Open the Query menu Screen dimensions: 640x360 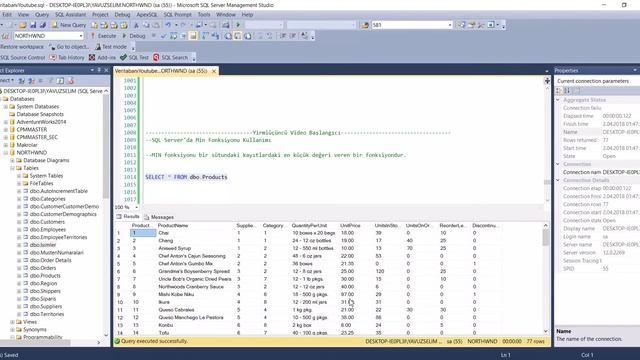pos(42,15)
